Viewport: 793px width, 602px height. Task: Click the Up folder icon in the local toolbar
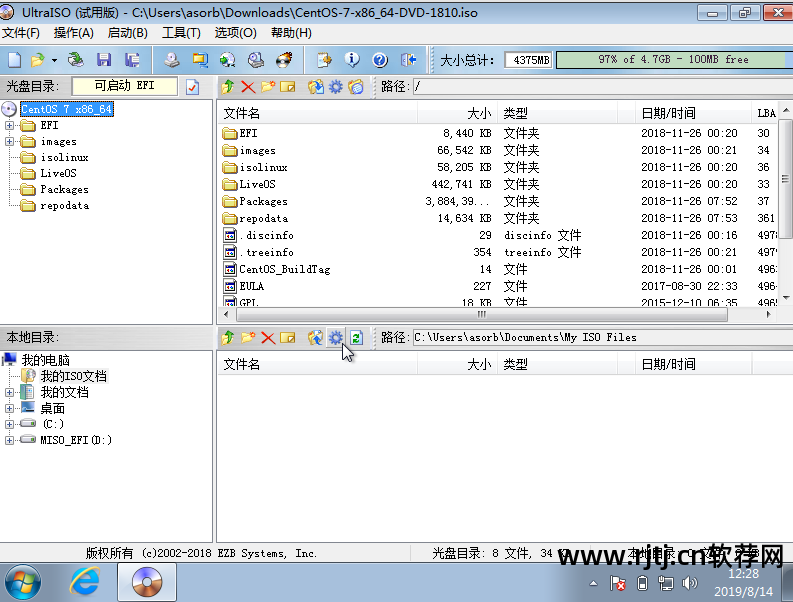(x=228, y=337)
